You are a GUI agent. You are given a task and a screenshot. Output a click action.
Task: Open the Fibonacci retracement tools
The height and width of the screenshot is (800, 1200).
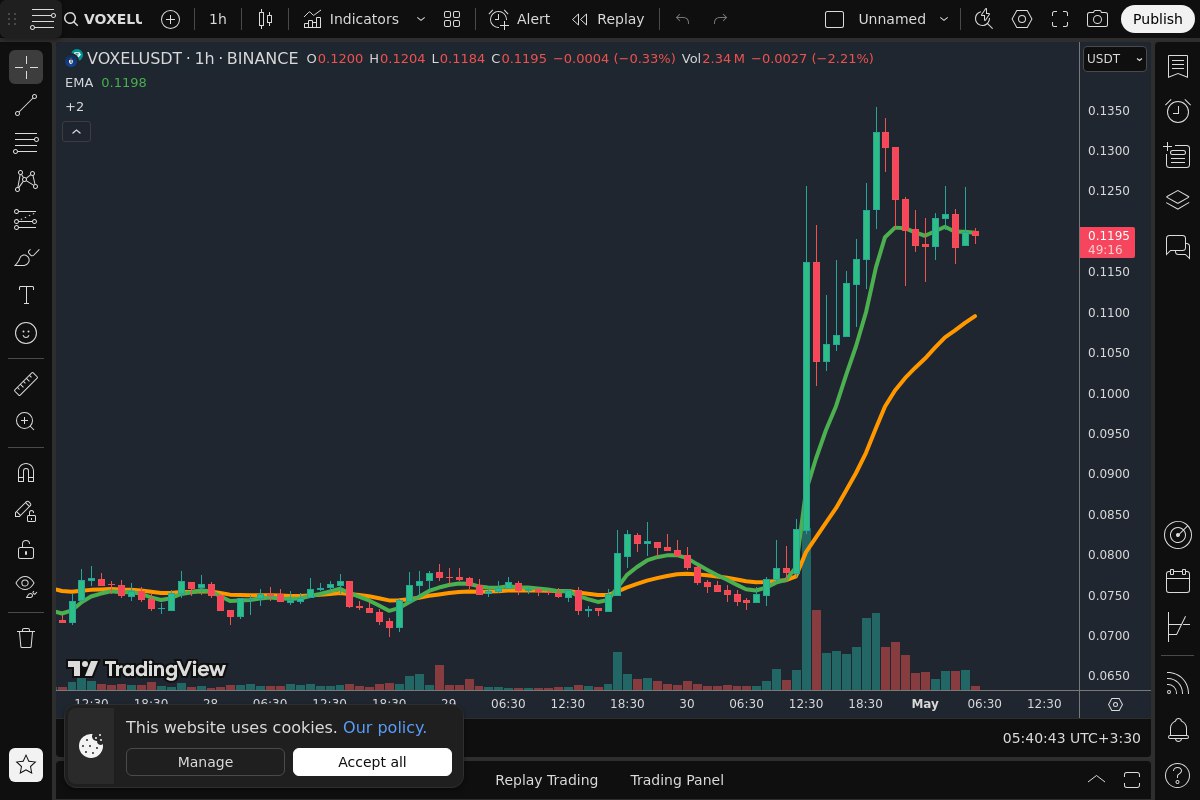[x=26, y=143]
